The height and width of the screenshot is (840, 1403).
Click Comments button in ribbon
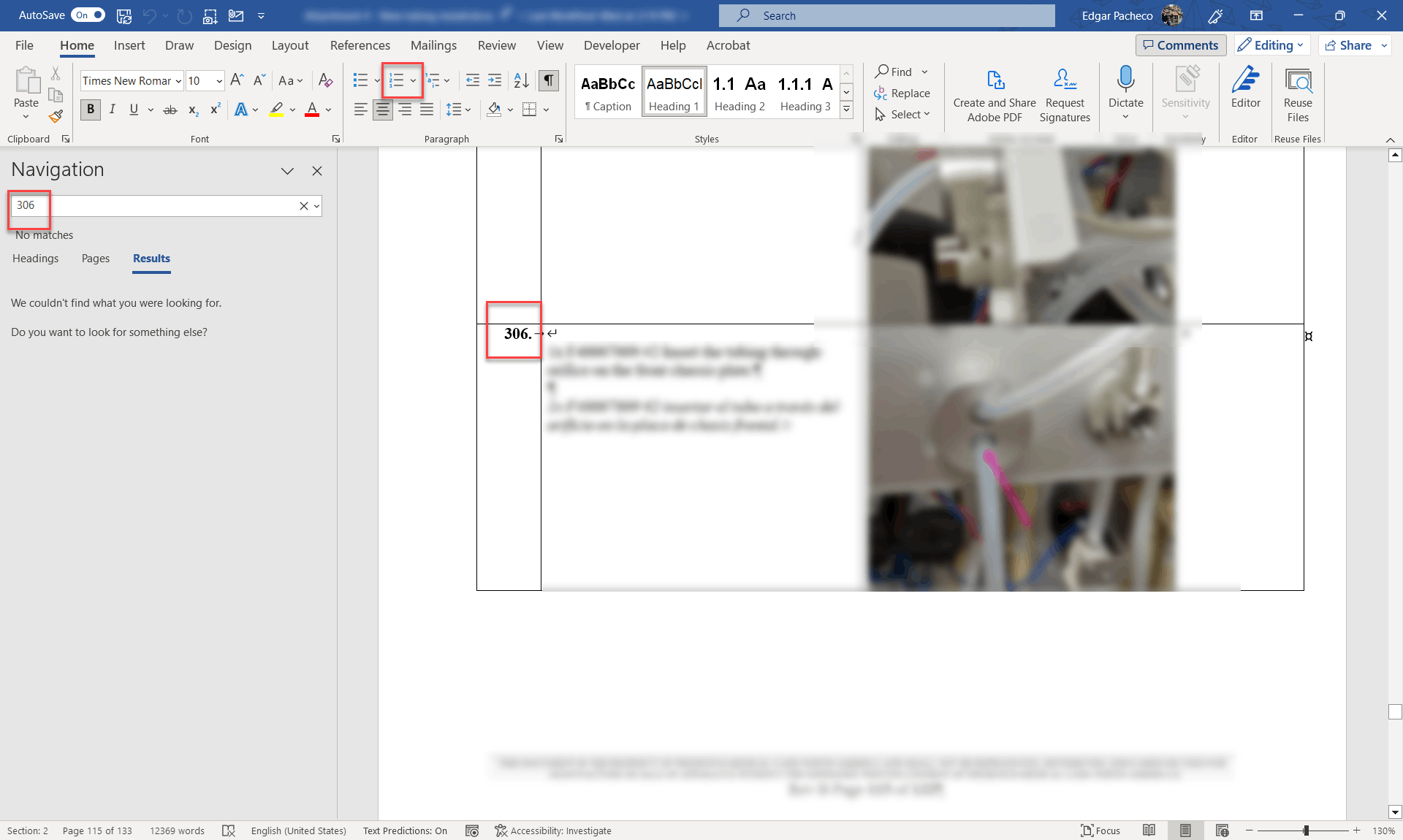[x=1179, y=44]
